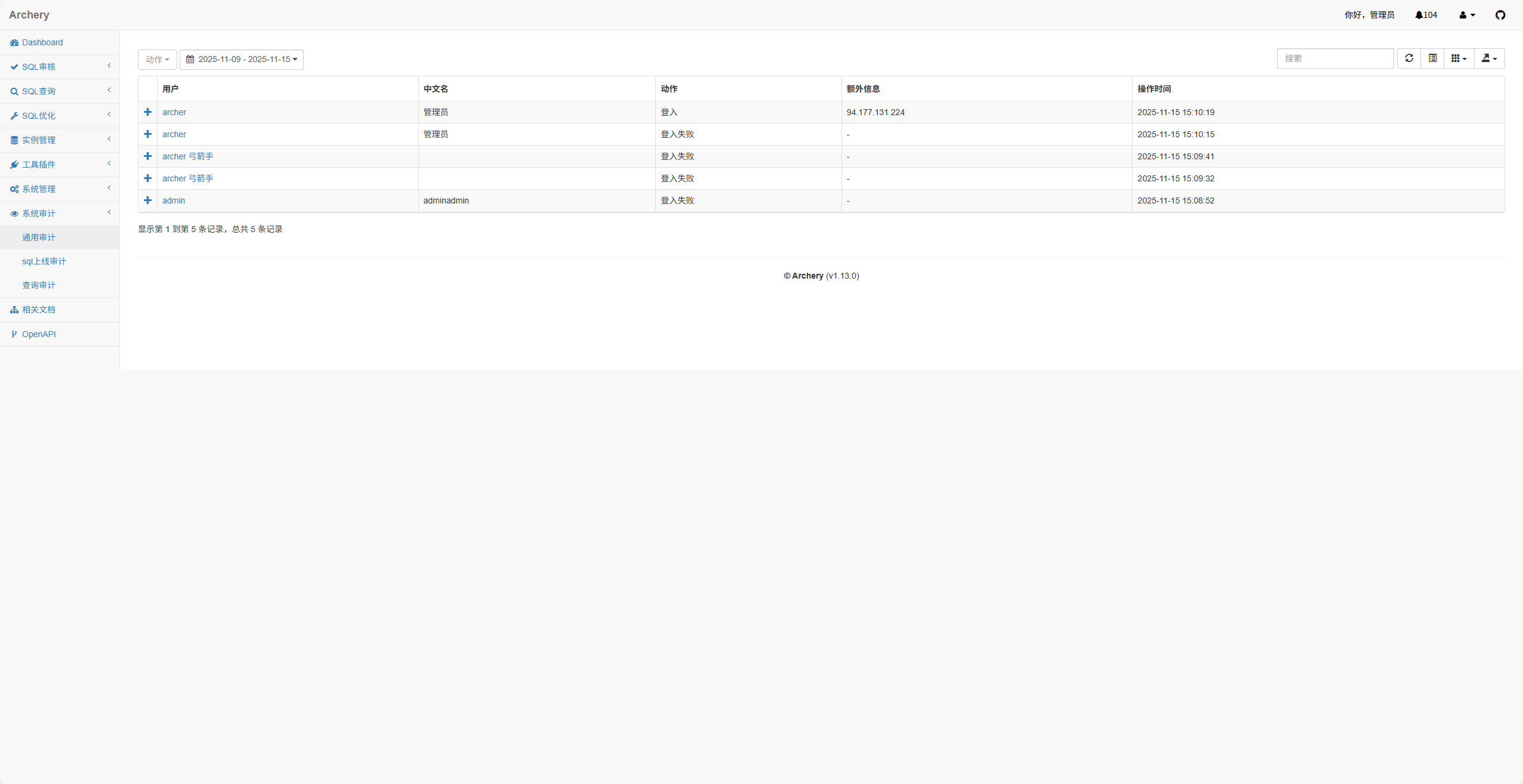The width and height of the screenshot is (1523, 784).
Task: Click the 搜索 search field
Action: pos(1335,58)
